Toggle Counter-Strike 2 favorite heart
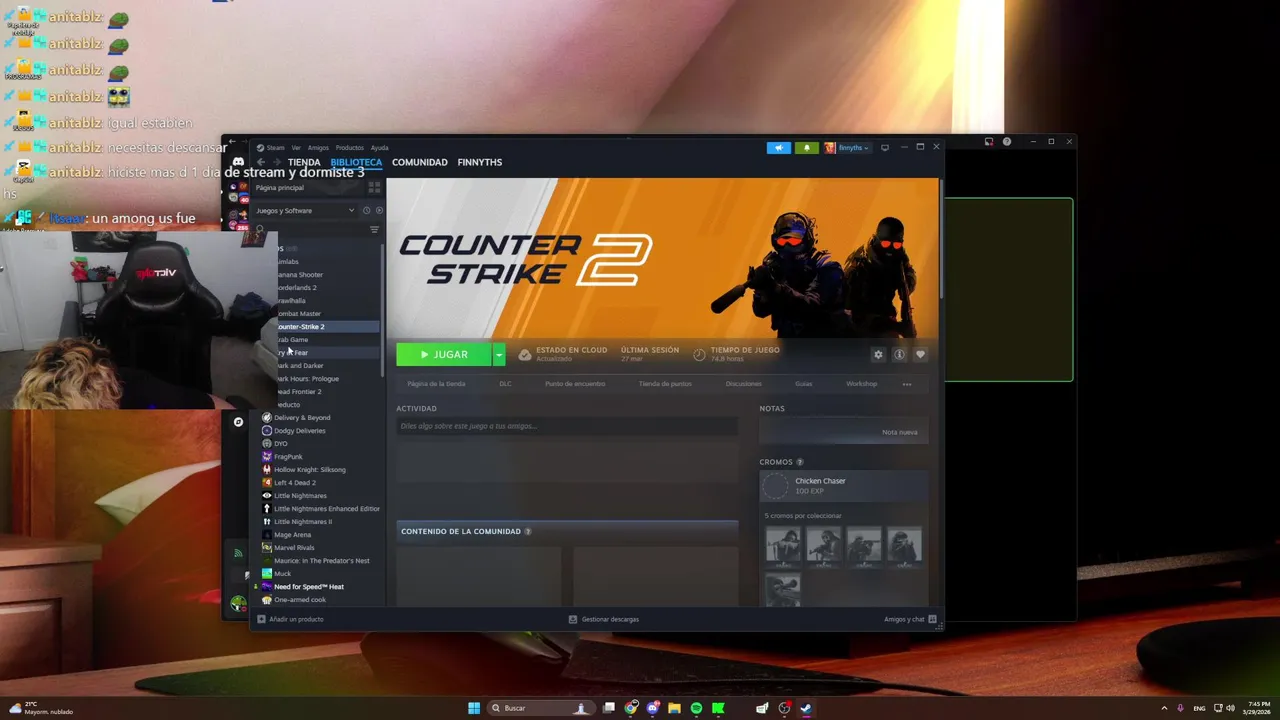The image size is (1280, 720). (x=920, y=355)
